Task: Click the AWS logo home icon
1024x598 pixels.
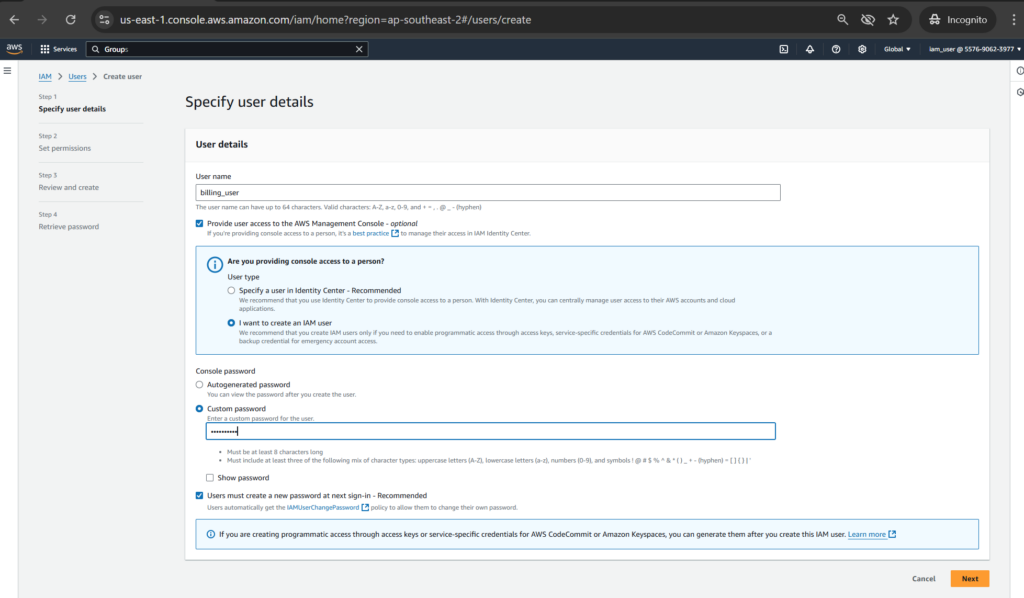Action: (14, 48)
